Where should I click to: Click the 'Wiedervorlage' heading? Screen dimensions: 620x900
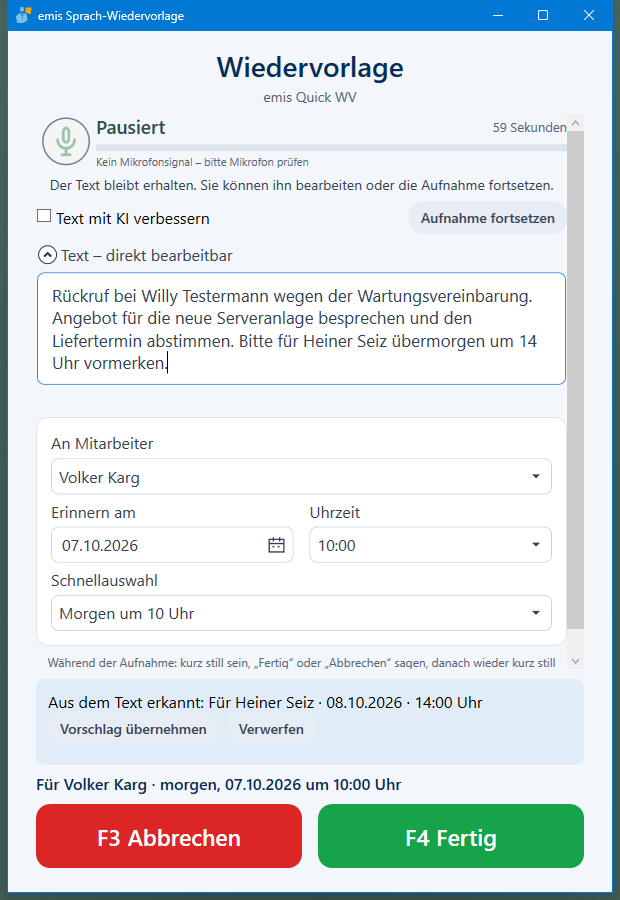point(310,68)
